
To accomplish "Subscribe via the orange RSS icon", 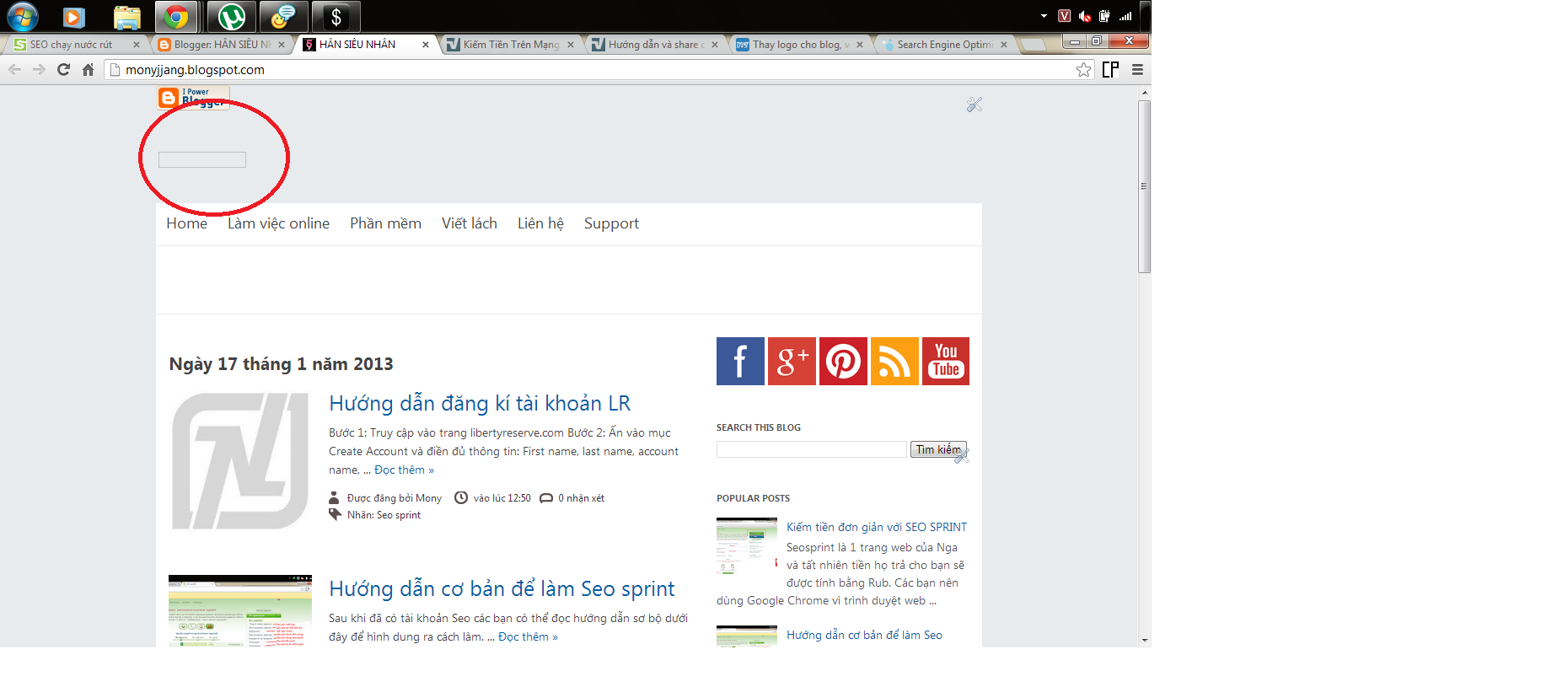I will [894, 361].
